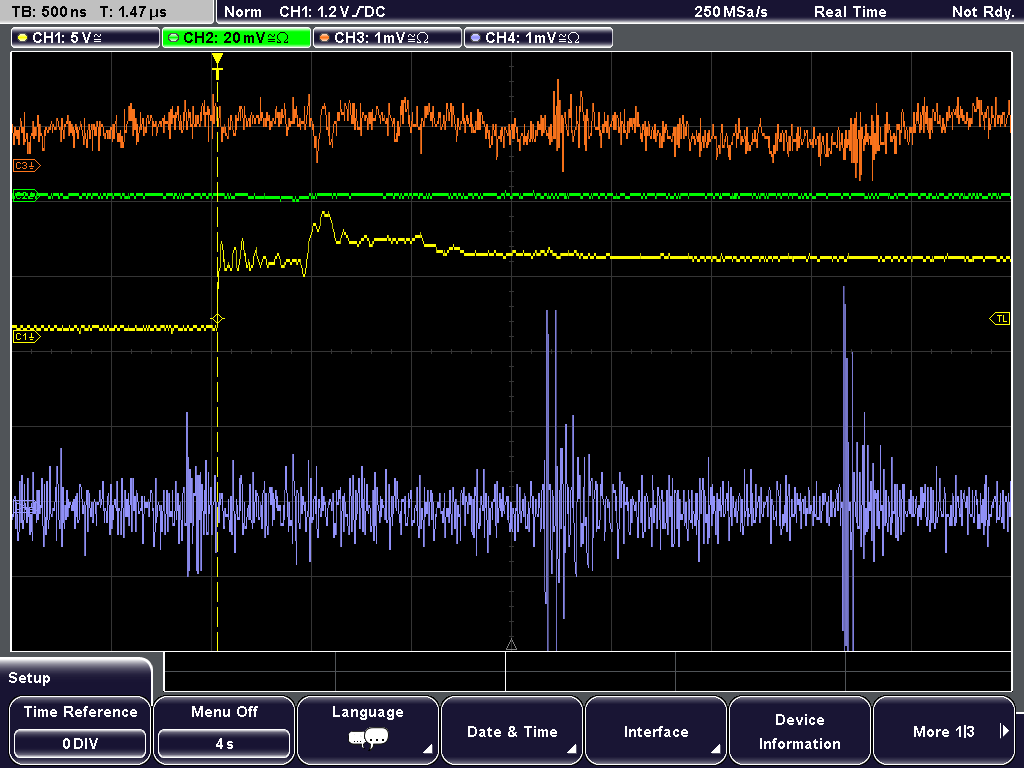This screenshot has height=768, width=1024.
Task: Click the arrow icon next to More 1|3
Action: tap(1004, 731)
